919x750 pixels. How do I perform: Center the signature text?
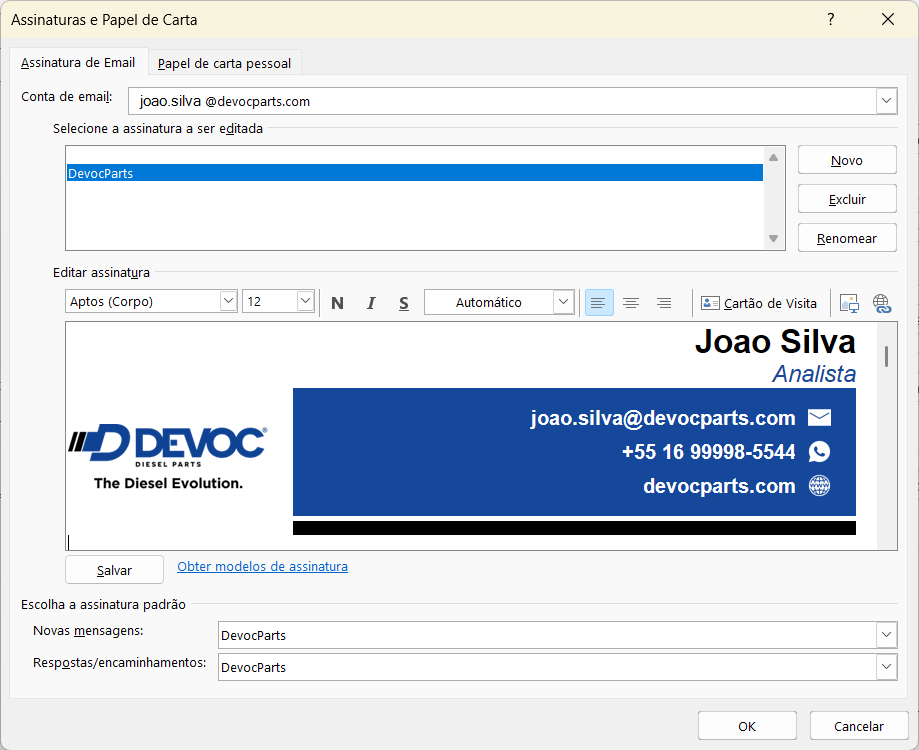[x=631, y=303]
